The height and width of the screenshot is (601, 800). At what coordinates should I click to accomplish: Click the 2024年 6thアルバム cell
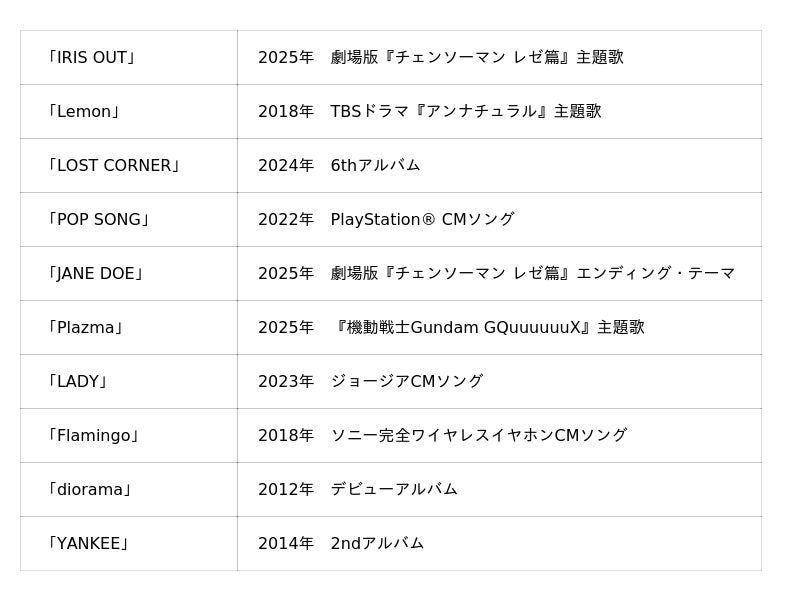pyautogui.click(x=339, y=166)
